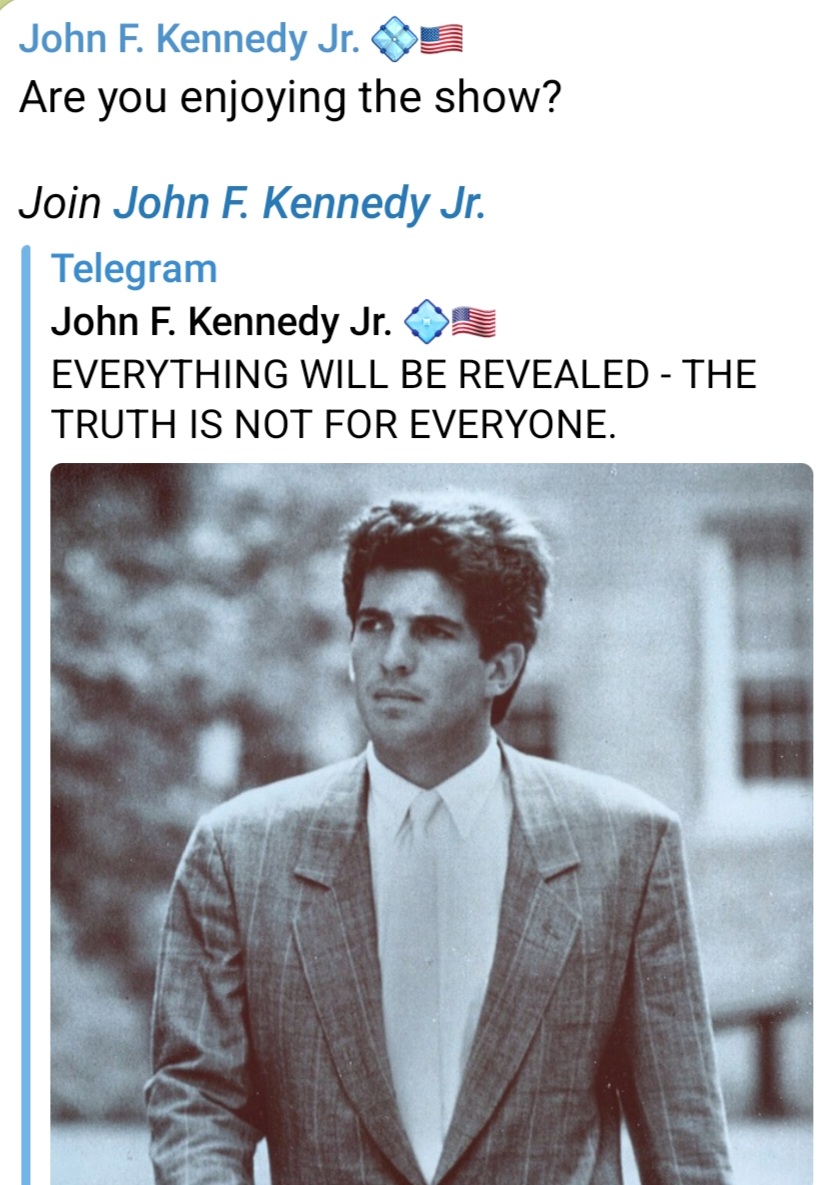The height and width of the screenshot is (1185, 824).
Task: Click the blue Telegram source label
Action: coord(133,268)
